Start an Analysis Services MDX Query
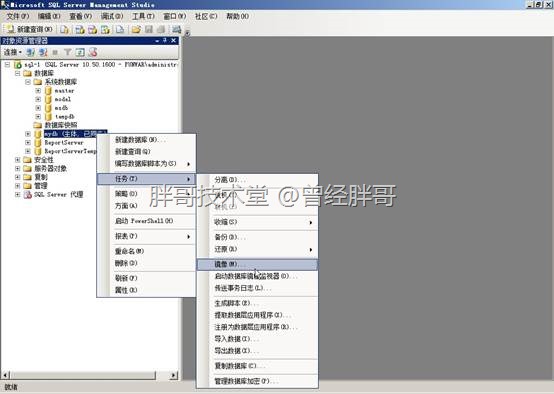The width and height of the screenshot is (554, 394). point(80,29)
